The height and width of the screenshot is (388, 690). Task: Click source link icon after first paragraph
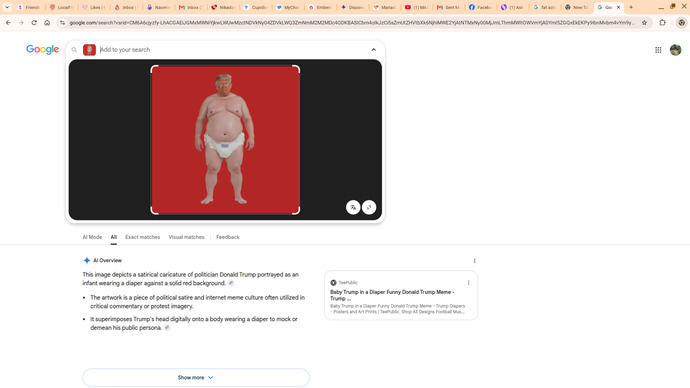(231, 283)
